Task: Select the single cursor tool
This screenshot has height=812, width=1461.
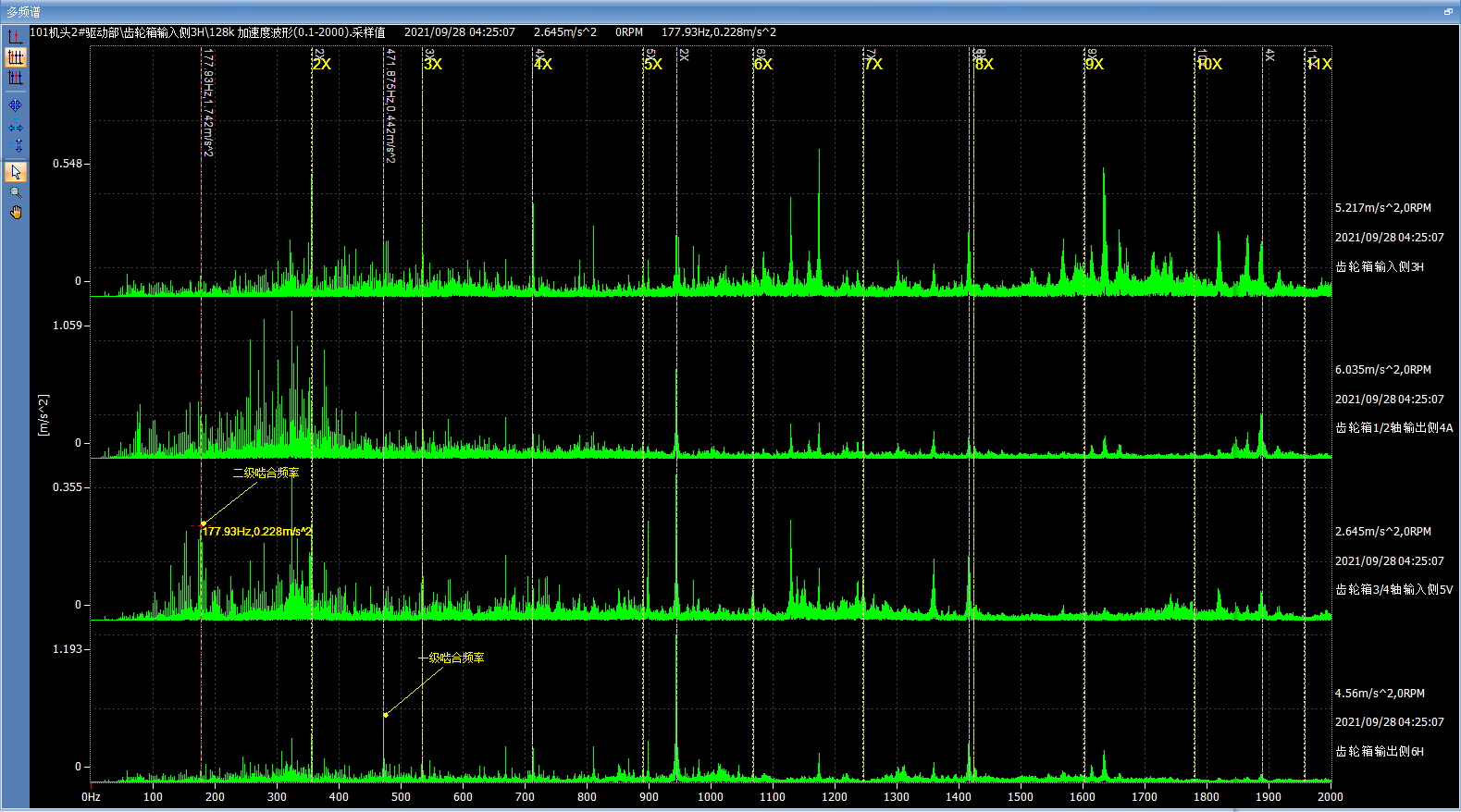Action: pyautogui.click(x=15, y=36)
